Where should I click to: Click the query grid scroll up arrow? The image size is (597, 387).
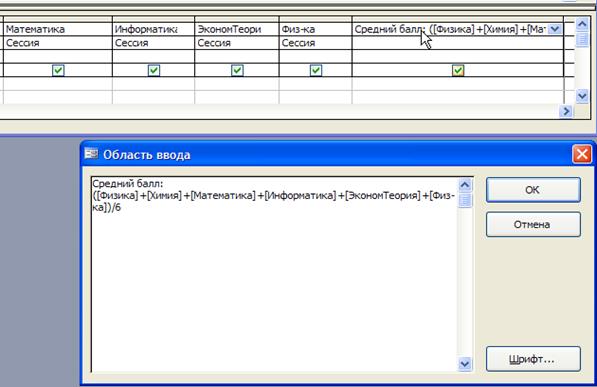[582, 25]
